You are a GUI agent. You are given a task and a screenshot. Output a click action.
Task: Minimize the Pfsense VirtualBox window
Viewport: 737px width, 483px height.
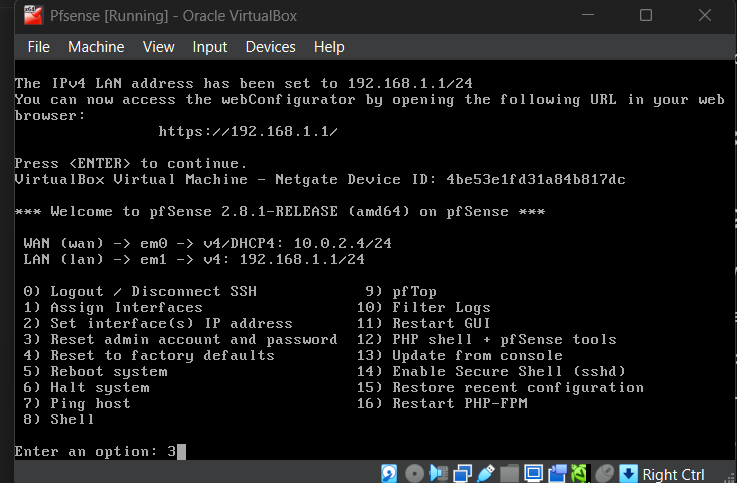tap(588, 15)
